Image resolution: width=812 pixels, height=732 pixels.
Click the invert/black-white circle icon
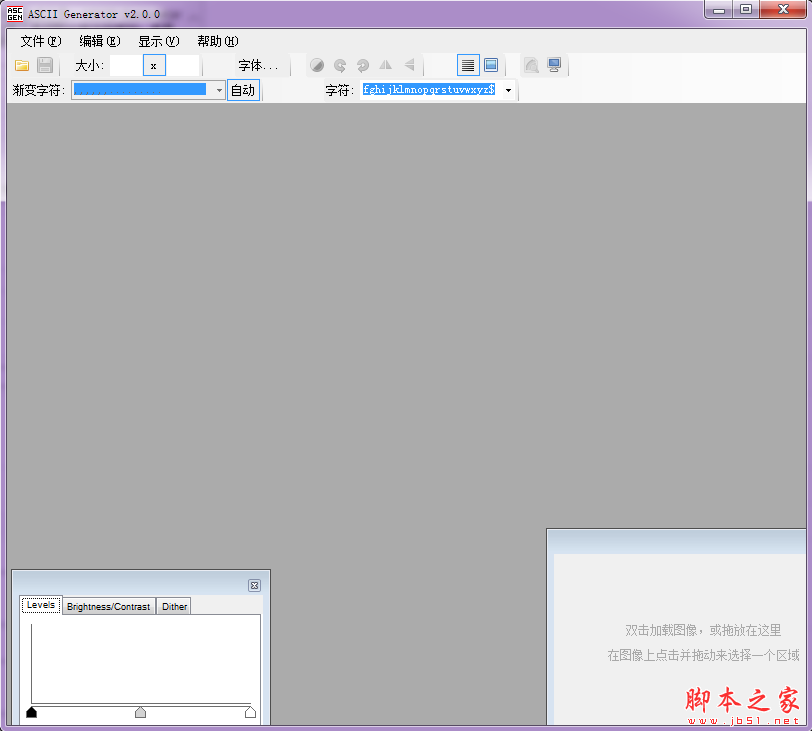tap(317, 65)
